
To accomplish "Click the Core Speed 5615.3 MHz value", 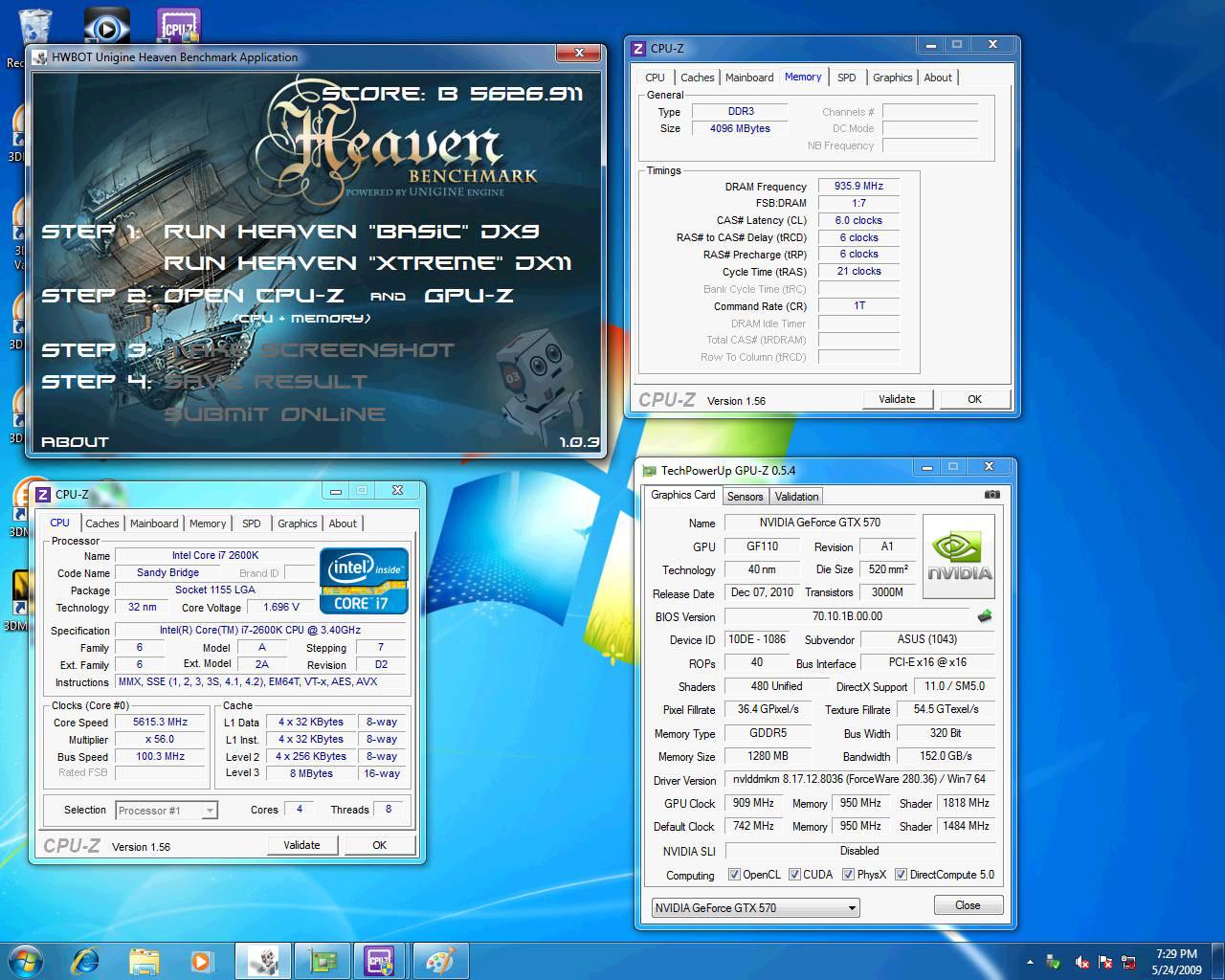I will pyautogui.click(x=160, y=723).
